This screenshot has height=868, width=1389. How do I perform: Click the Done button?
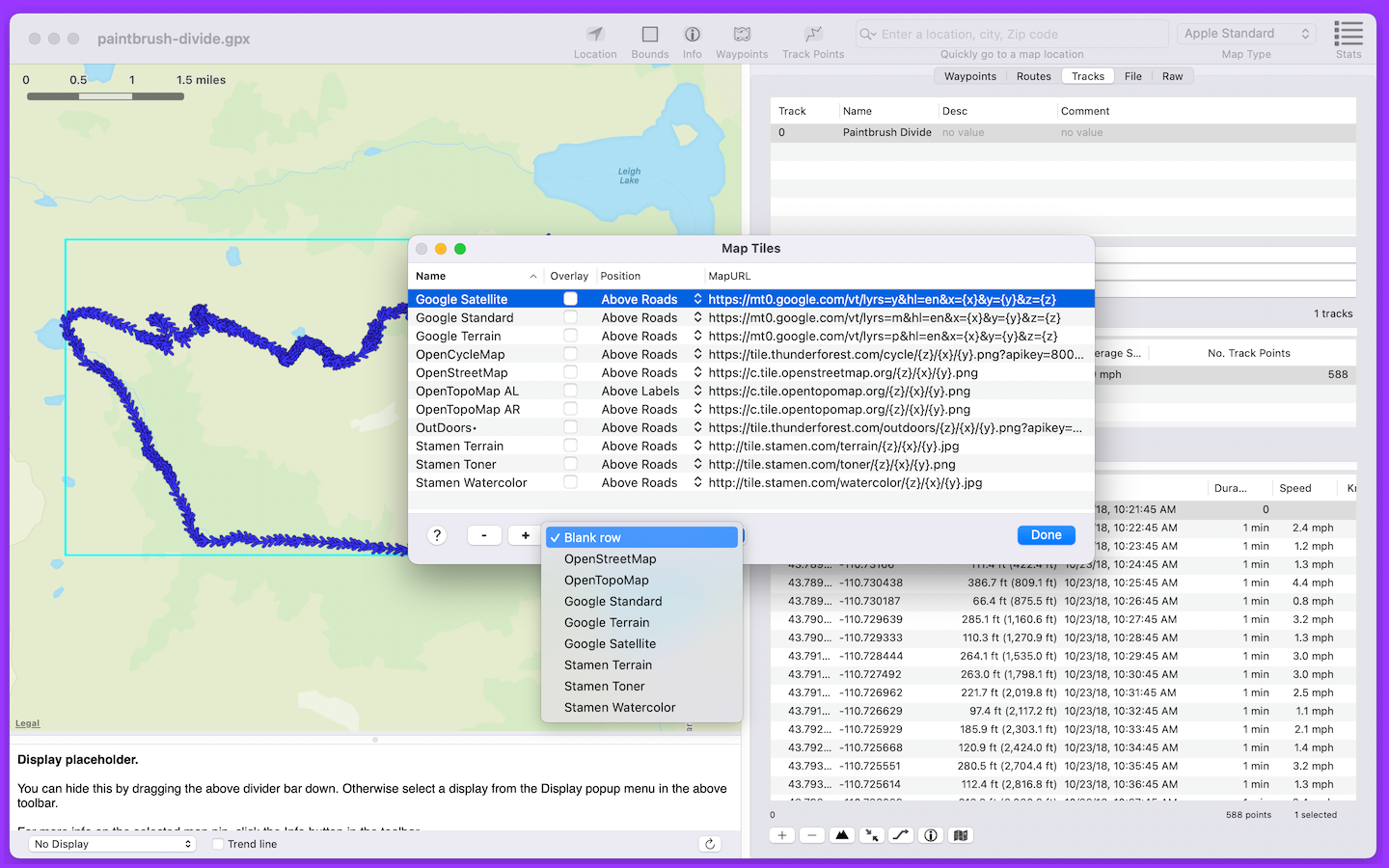pos(1046,535)
